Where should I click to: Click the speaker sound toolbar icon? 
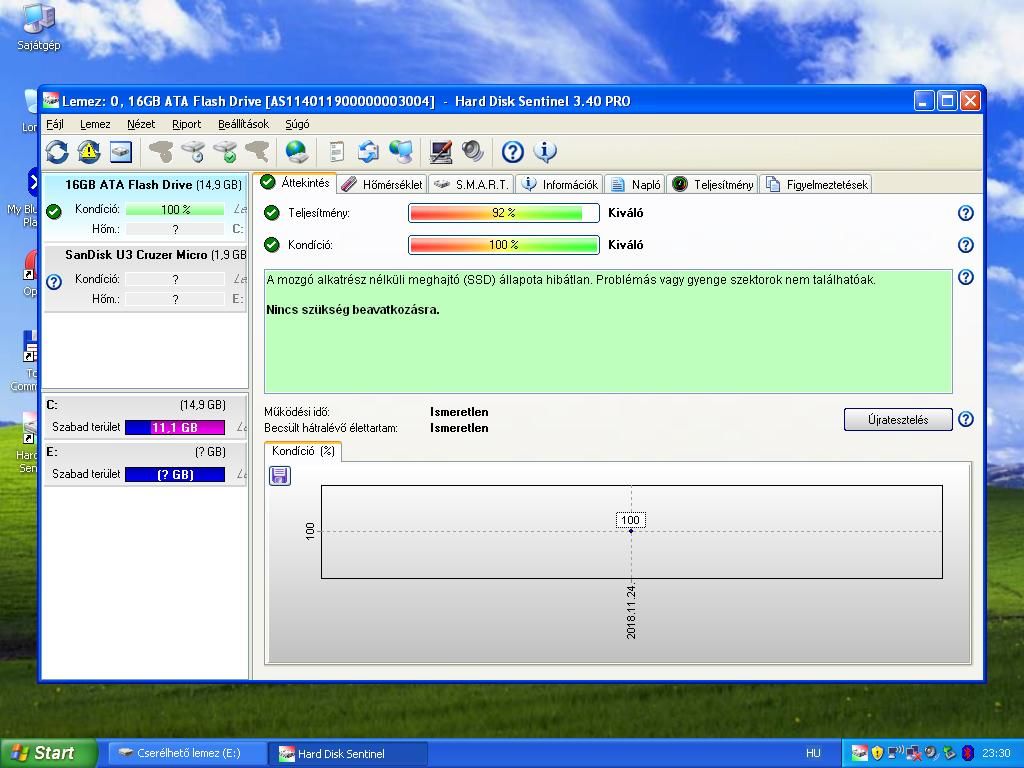[x=473, y=152]
